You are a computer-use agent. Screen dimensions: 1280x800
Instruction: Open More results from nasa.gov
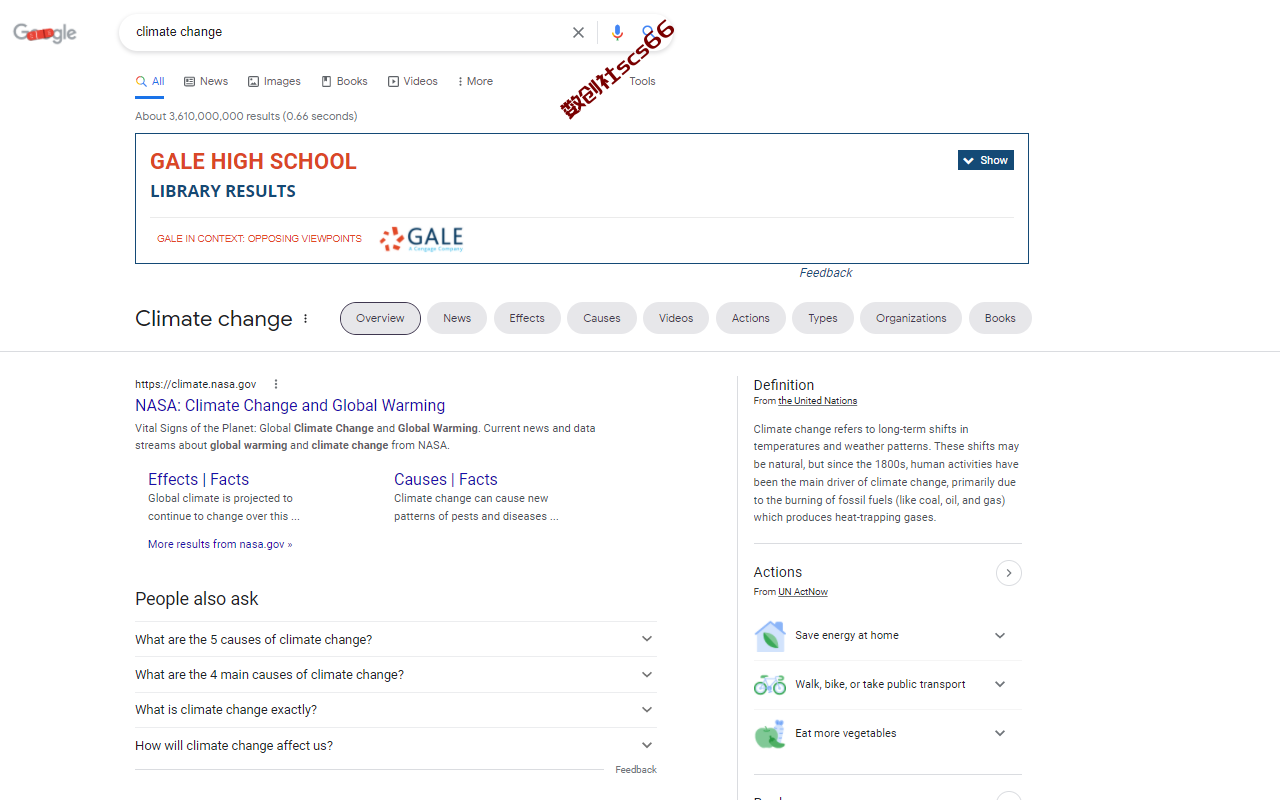[x=220, y=545]
